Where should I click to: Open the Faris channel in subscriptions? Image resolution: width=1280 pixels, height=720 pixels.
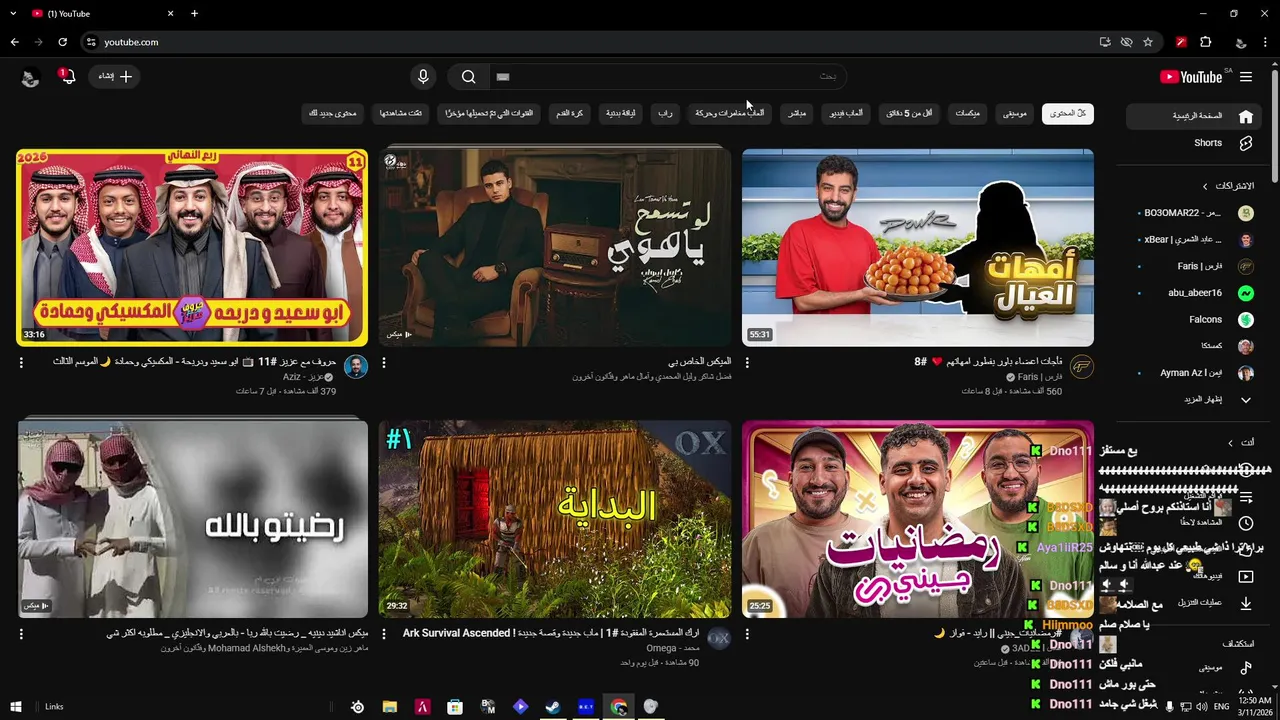(x=1194, y=266)
